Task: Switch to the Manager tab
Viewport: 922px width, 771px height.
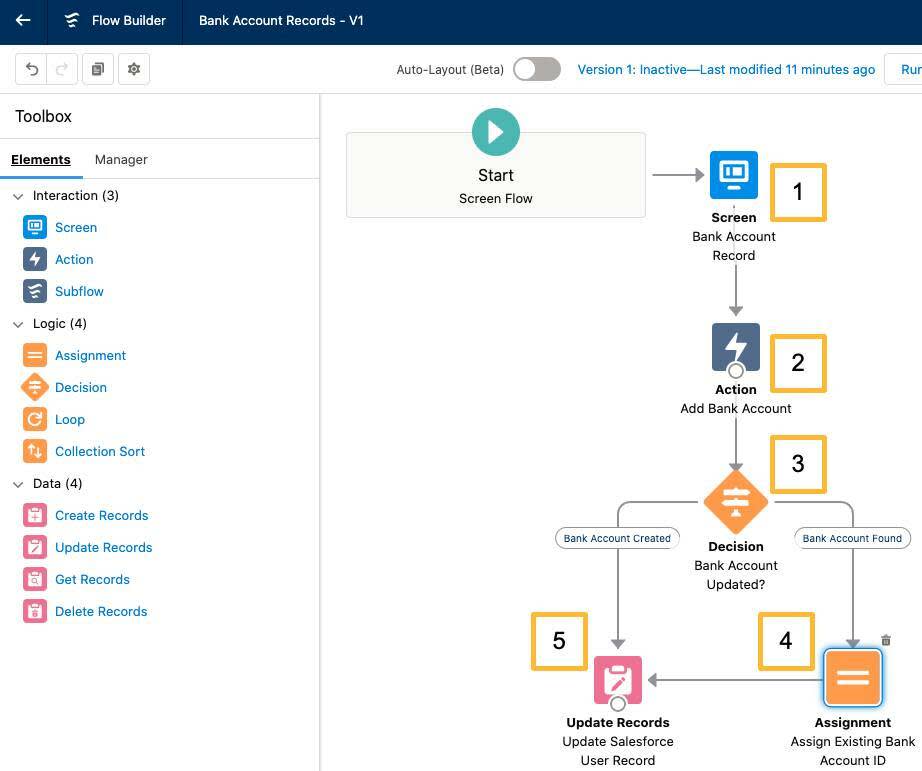Action: [x=121, y=159]
